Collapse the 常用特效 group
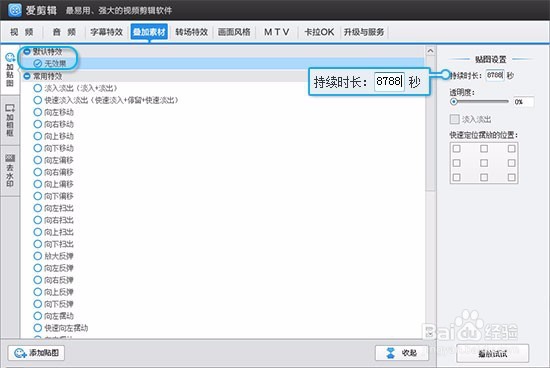The height and width of the screenshot is (368, 550). coord(27,76)
